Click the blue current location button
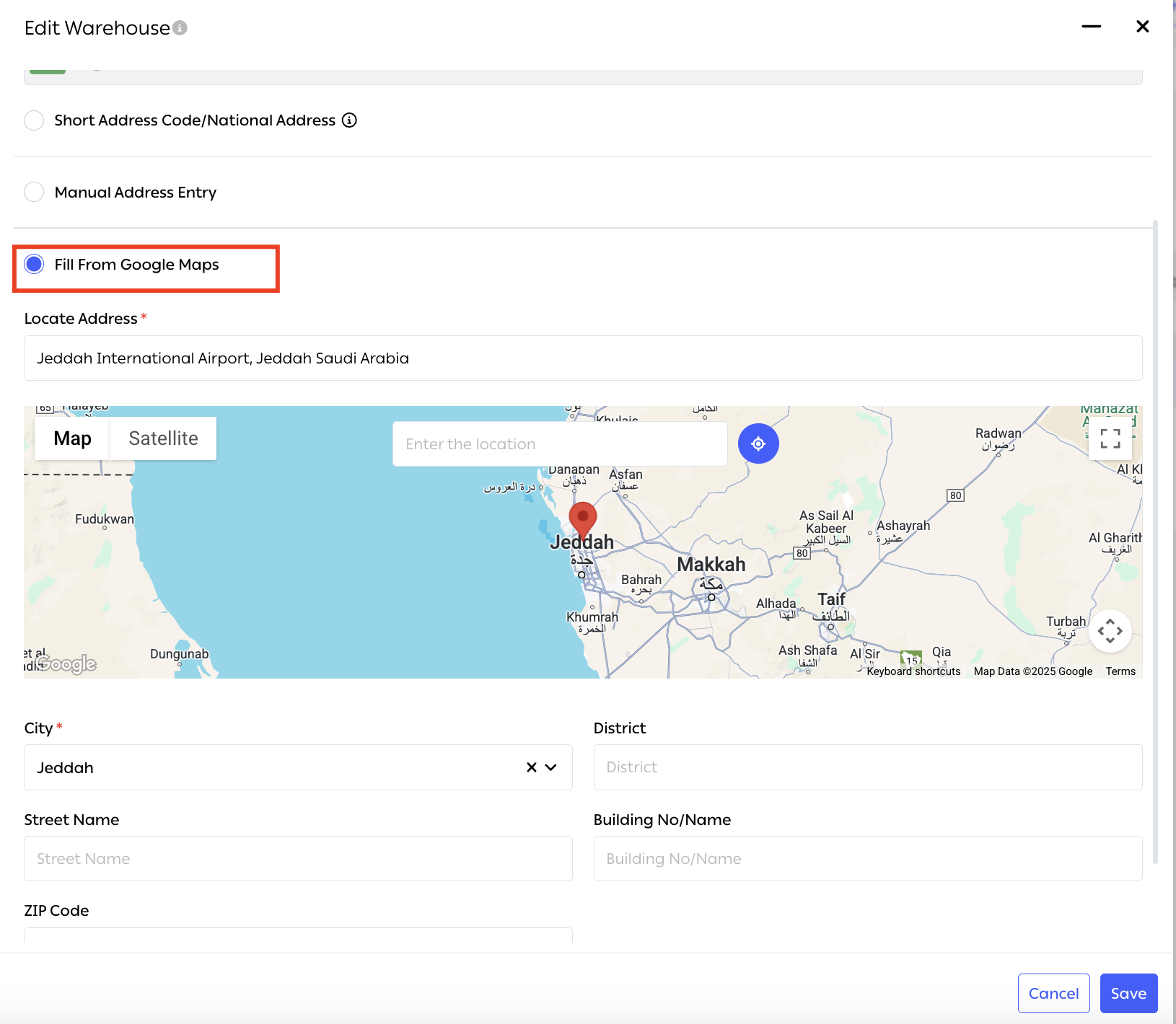This screenshot has height=1024, width=1176. [x=758, y=443]
